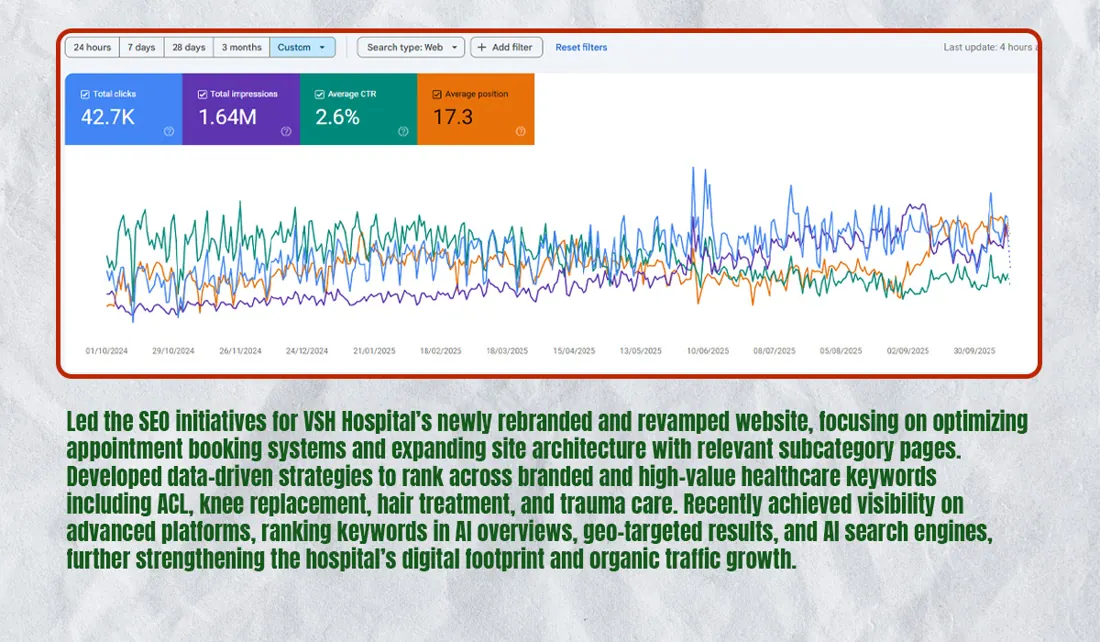Click the 10/06/2025 axis date label

tap(708, 351)
